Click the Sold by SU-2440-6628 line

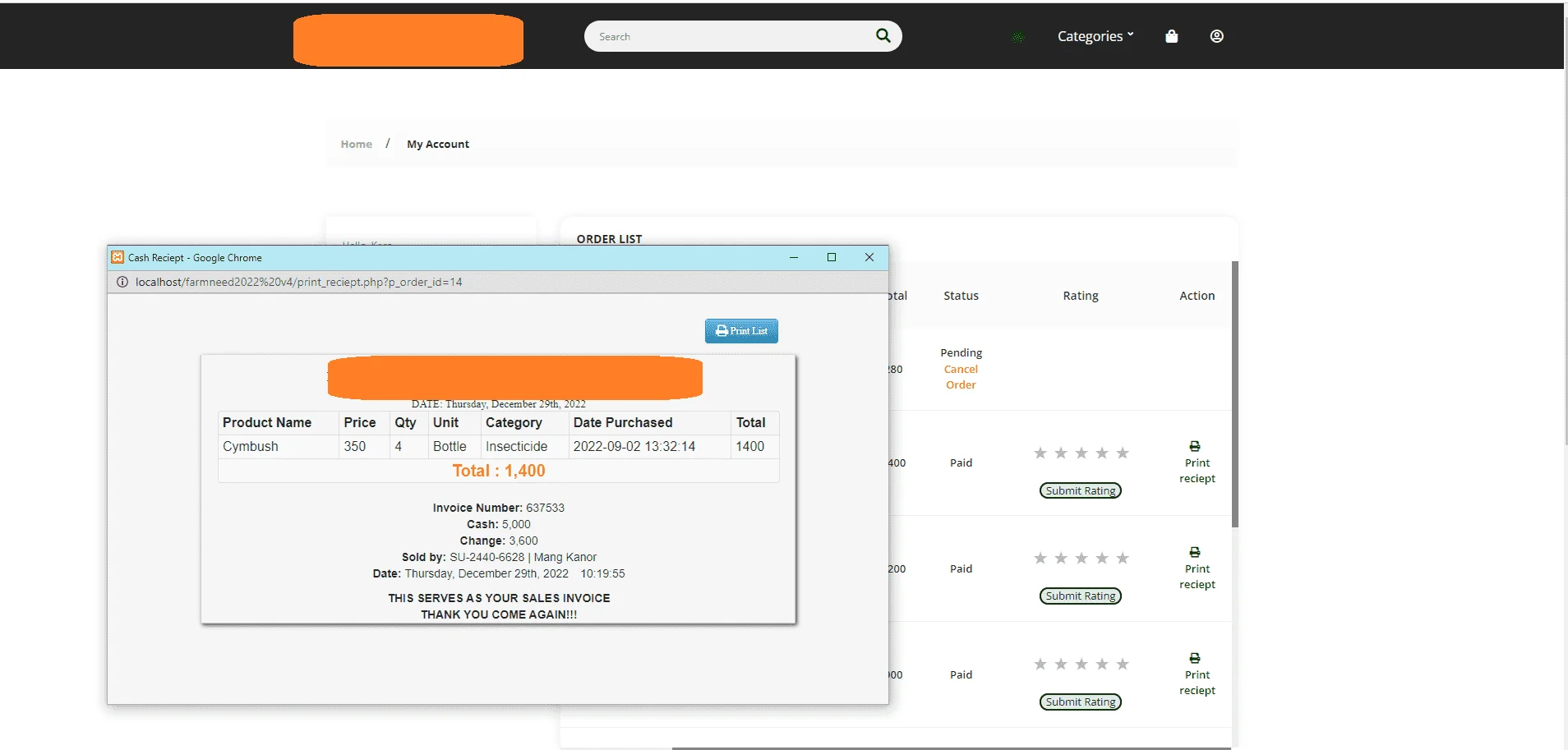click(x=499, y=557)
